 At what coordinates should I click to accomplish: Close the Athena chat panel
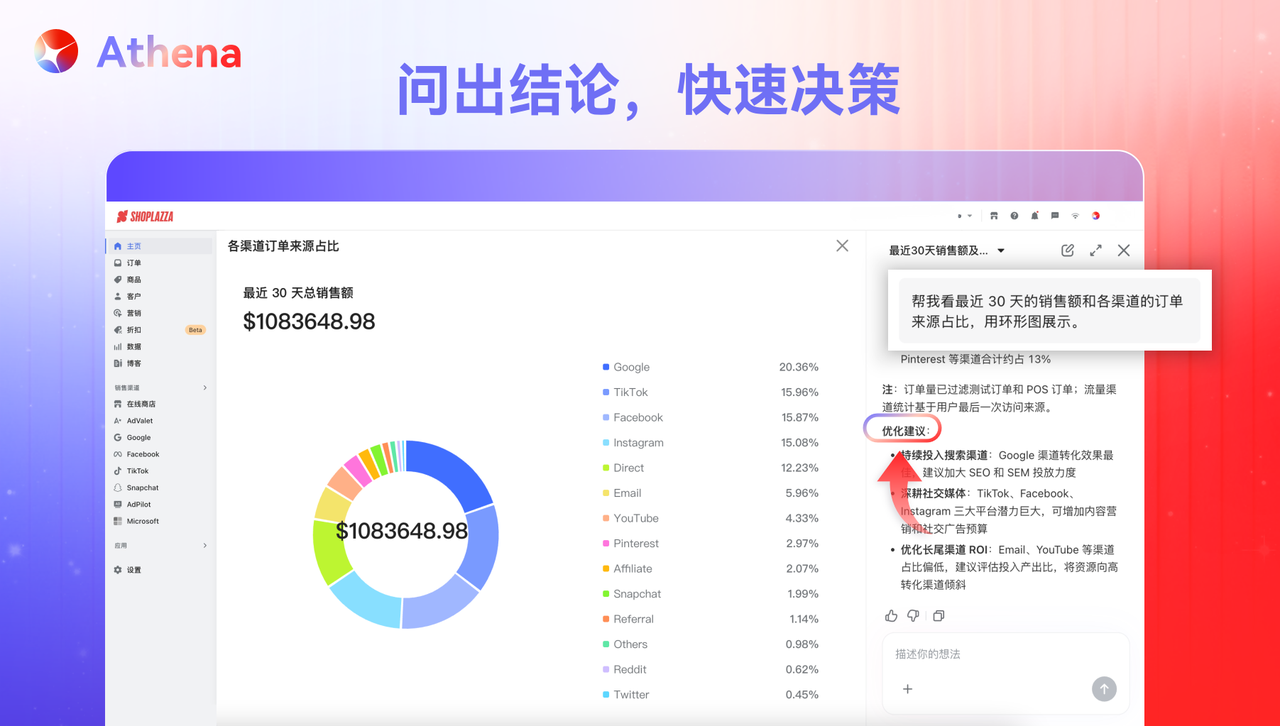tap(1124, 250)
